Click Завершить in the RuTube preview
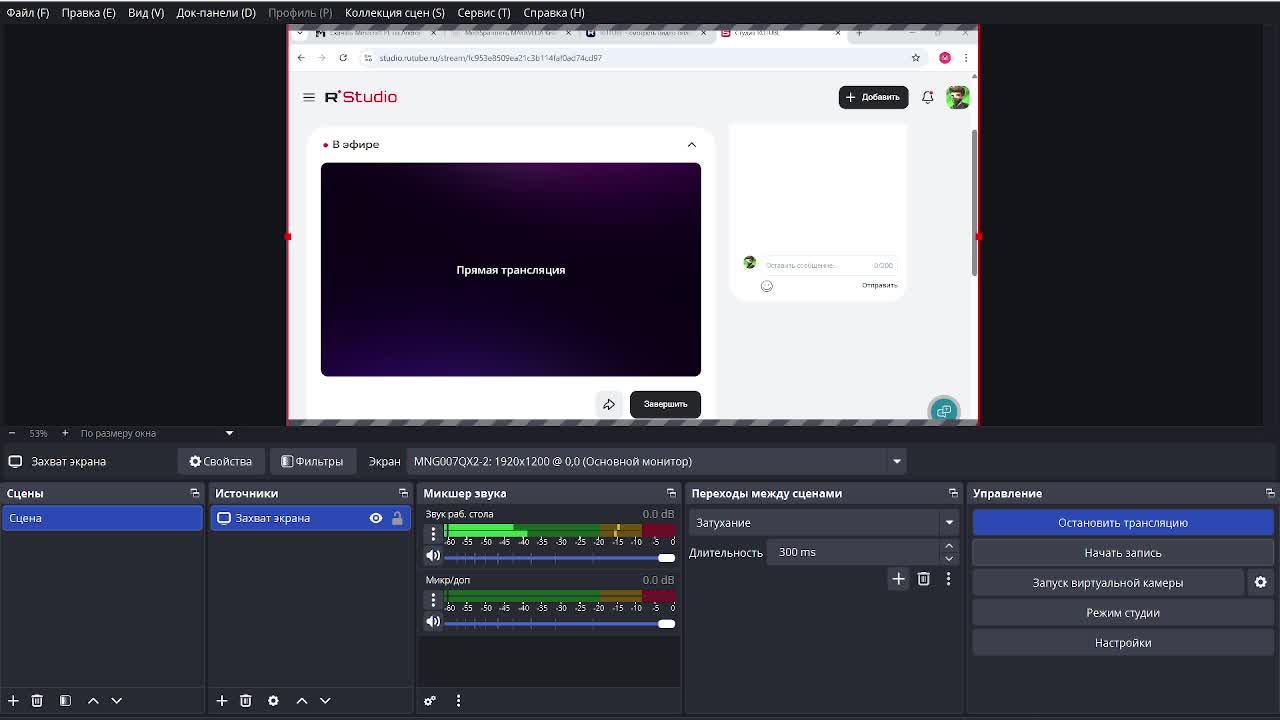Screen dimensions: 1280x720 click(665, 404)
